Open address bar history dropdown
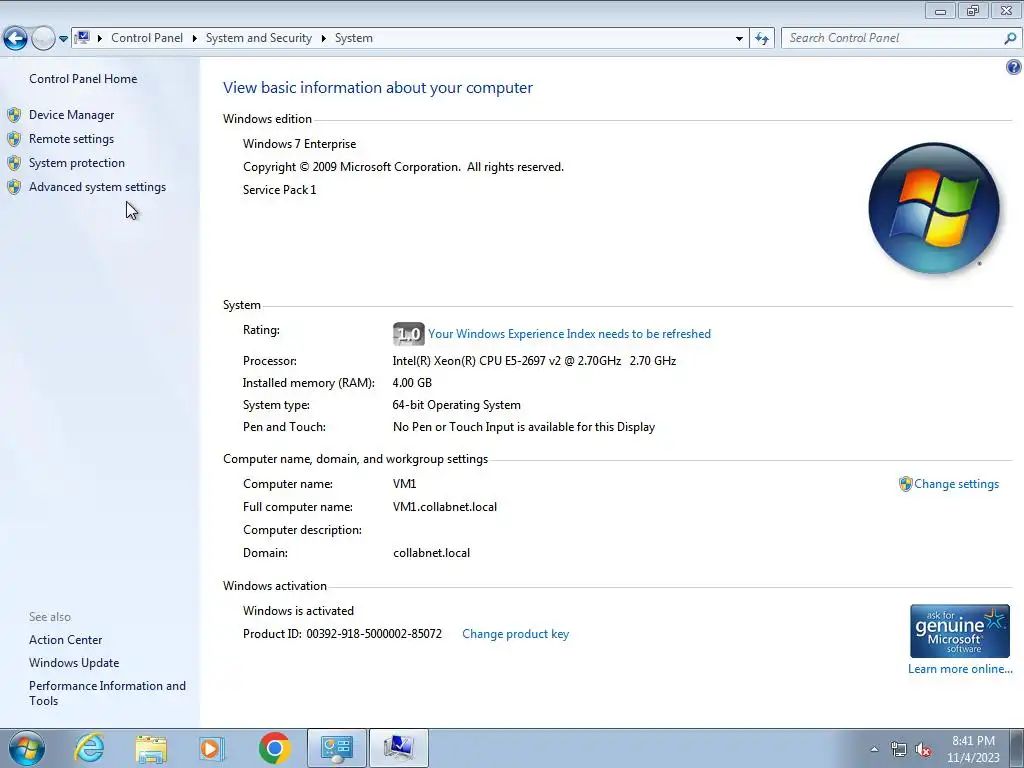Image resolution: width=1024 pixels, height=768 pixels. click(x=739, y=39)
